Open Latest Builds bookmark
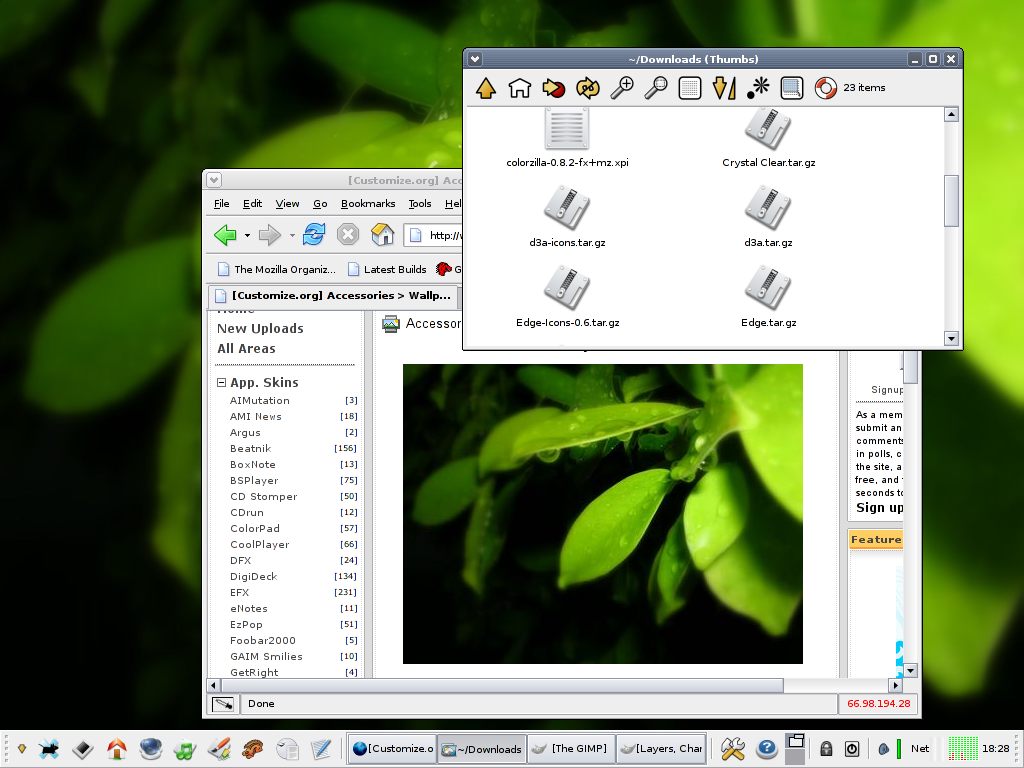The image size is (1024, 768). tap(387, 269)
